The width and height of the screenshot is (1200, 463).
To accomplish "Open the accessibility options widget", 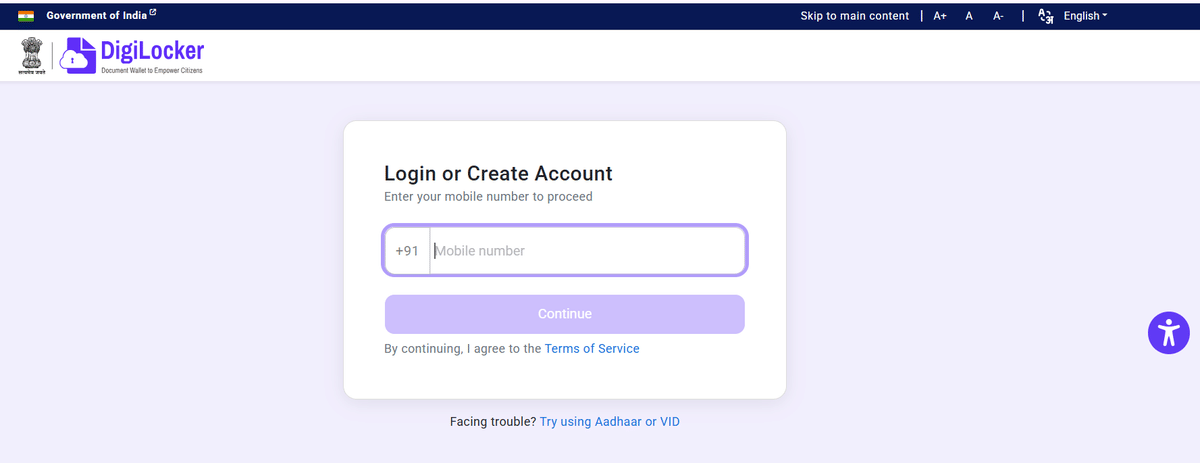I will [x=1168, y=332].
